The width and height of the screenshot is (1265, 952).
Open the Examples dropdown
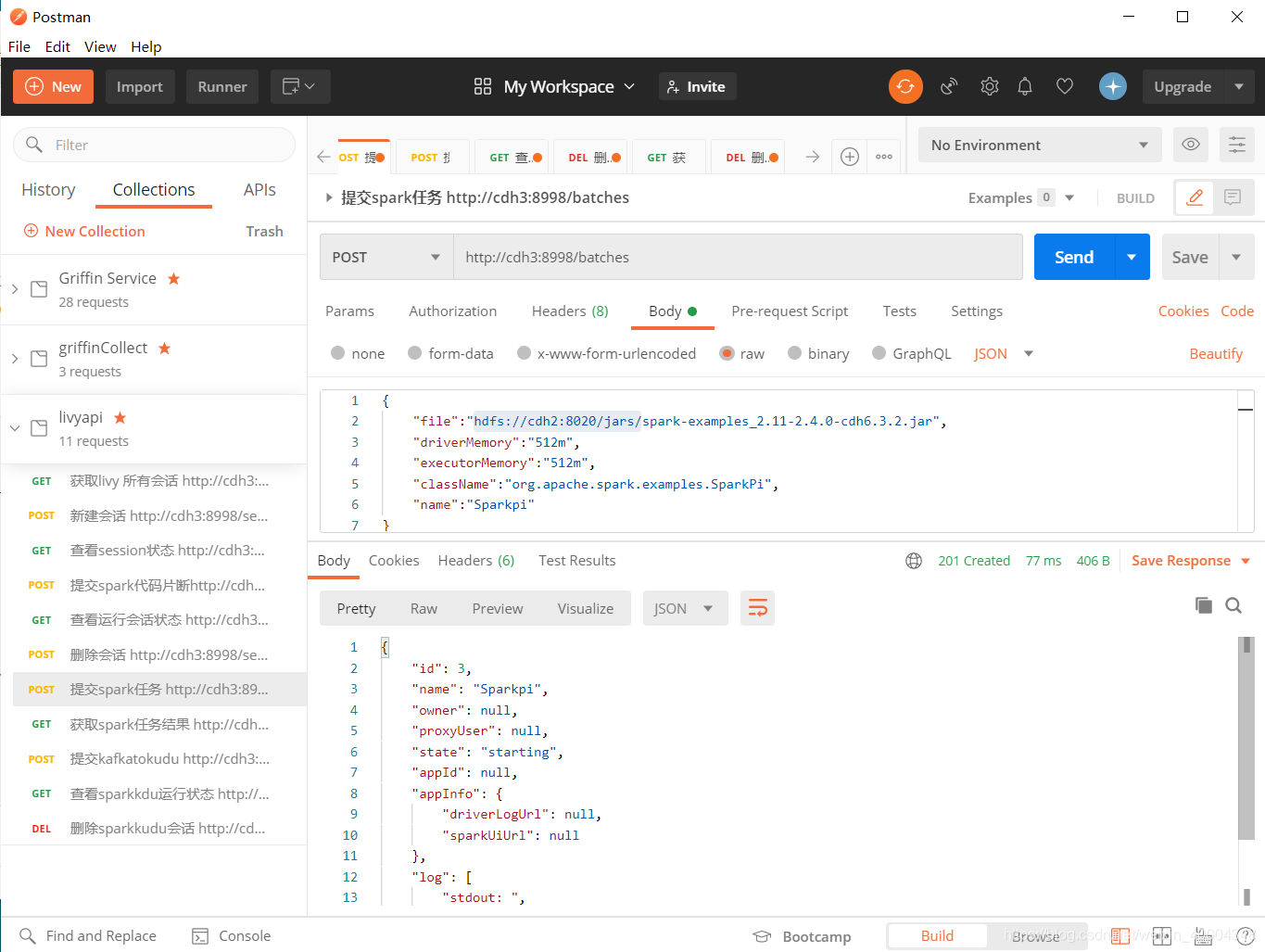tap(1020, 197)
